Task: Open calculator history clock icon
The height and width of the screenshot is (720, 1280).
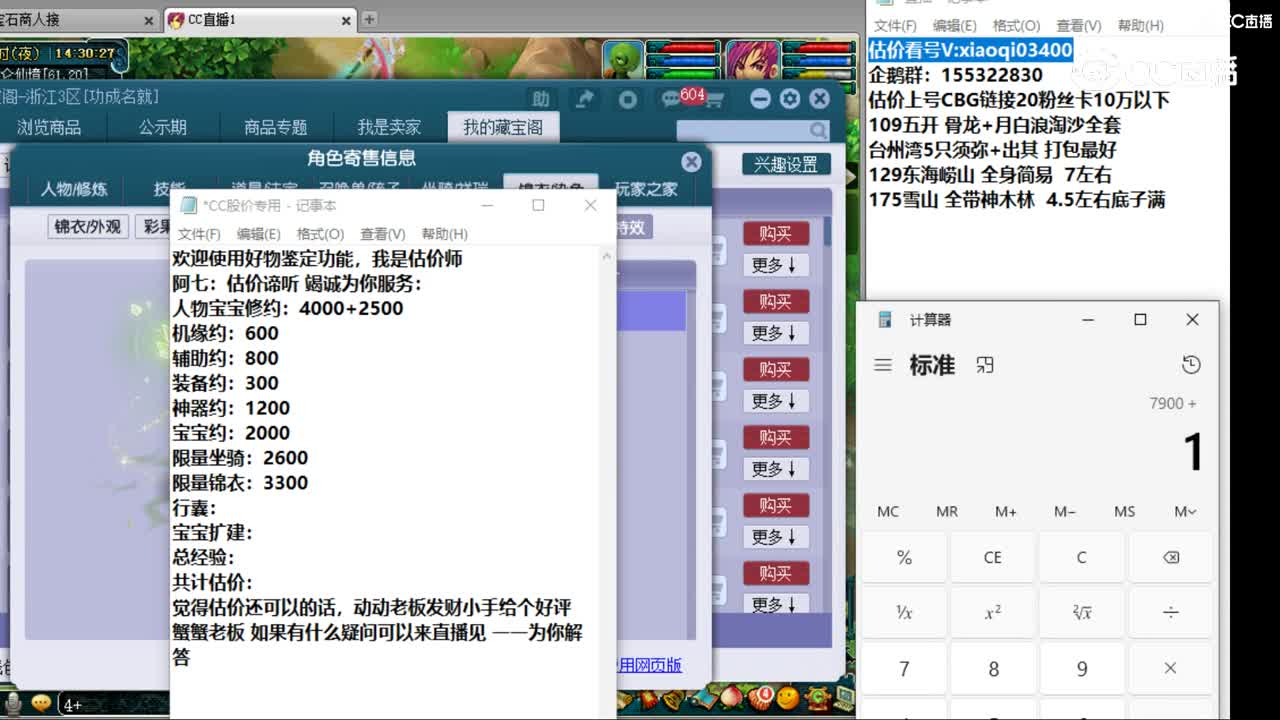Action: click(x=1191, y=365)
